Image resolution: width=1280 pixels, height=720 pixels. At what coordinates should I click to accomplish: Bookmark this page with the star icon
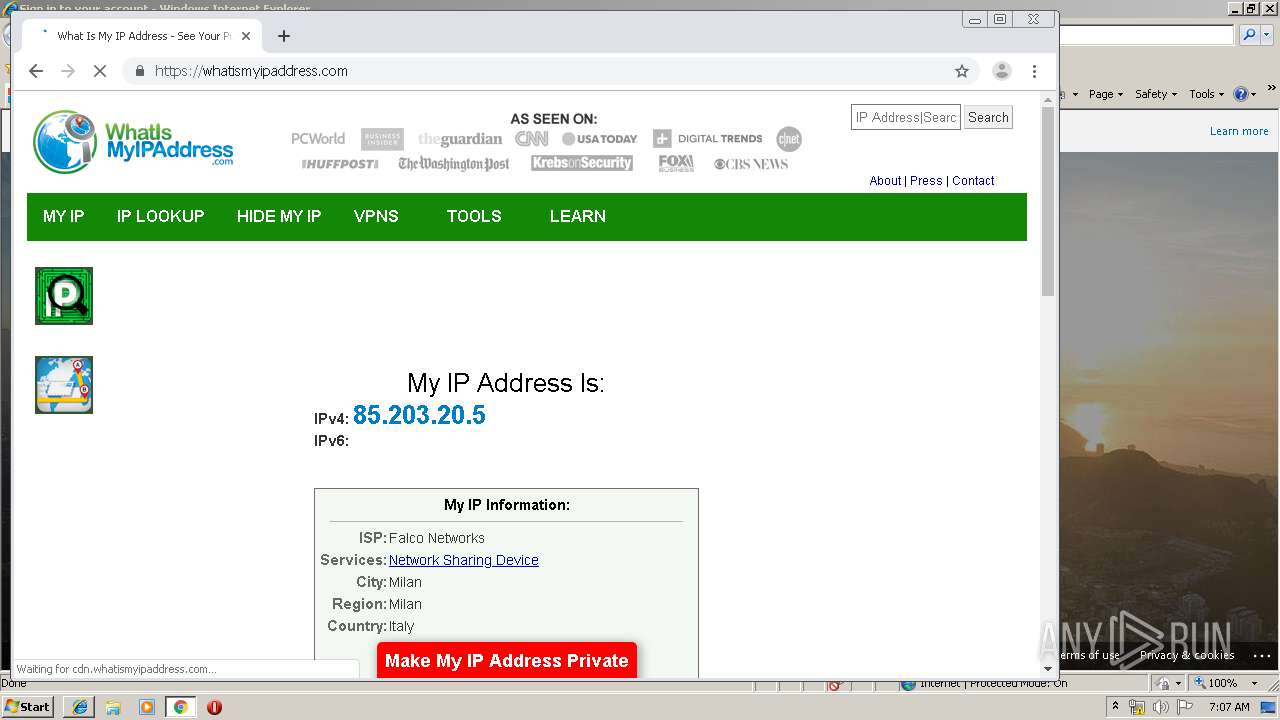pyautogui.click(x=962, y=71)
